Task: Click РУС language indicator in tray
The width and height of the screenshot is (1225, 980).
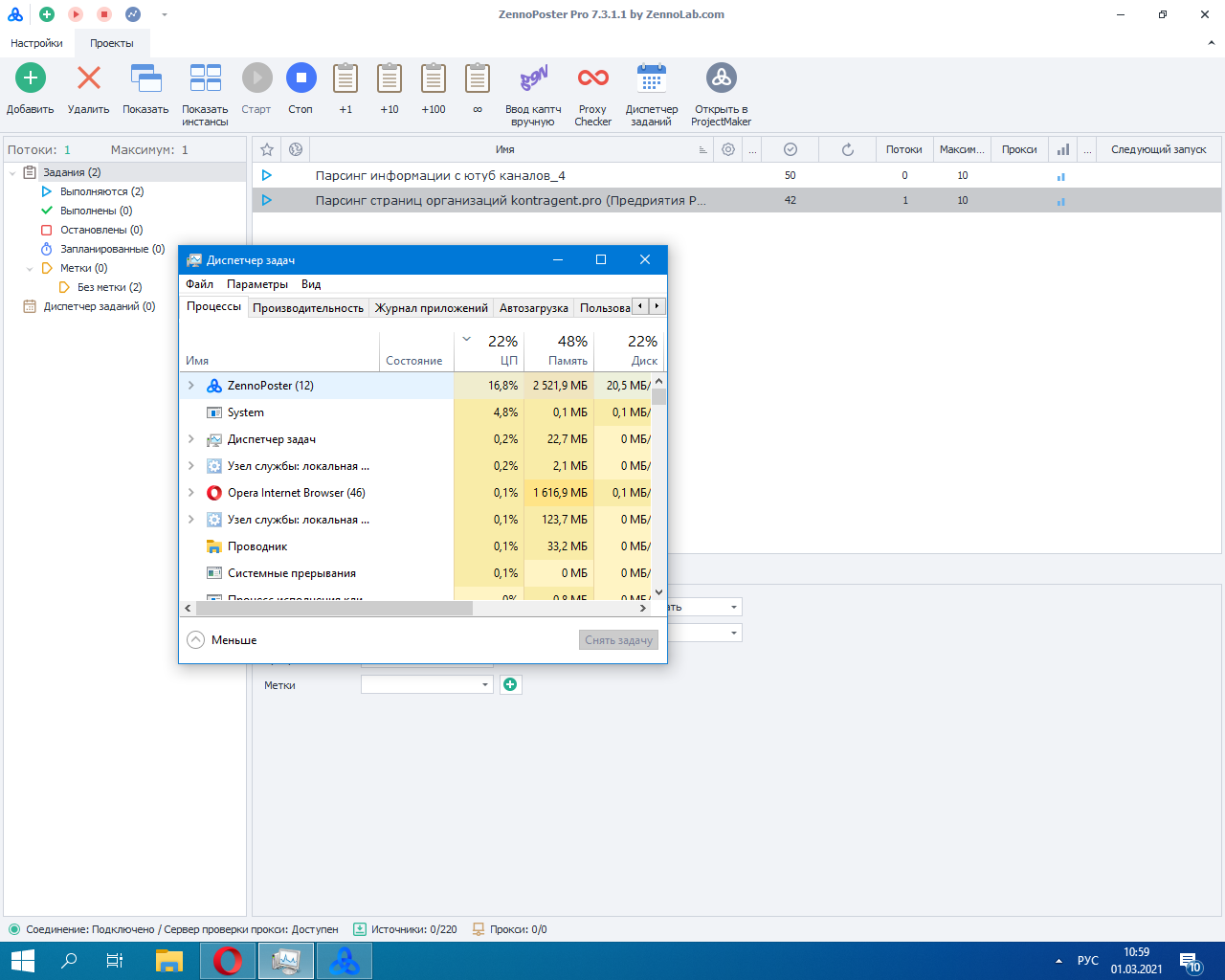Action: [x=1088, y=961]
